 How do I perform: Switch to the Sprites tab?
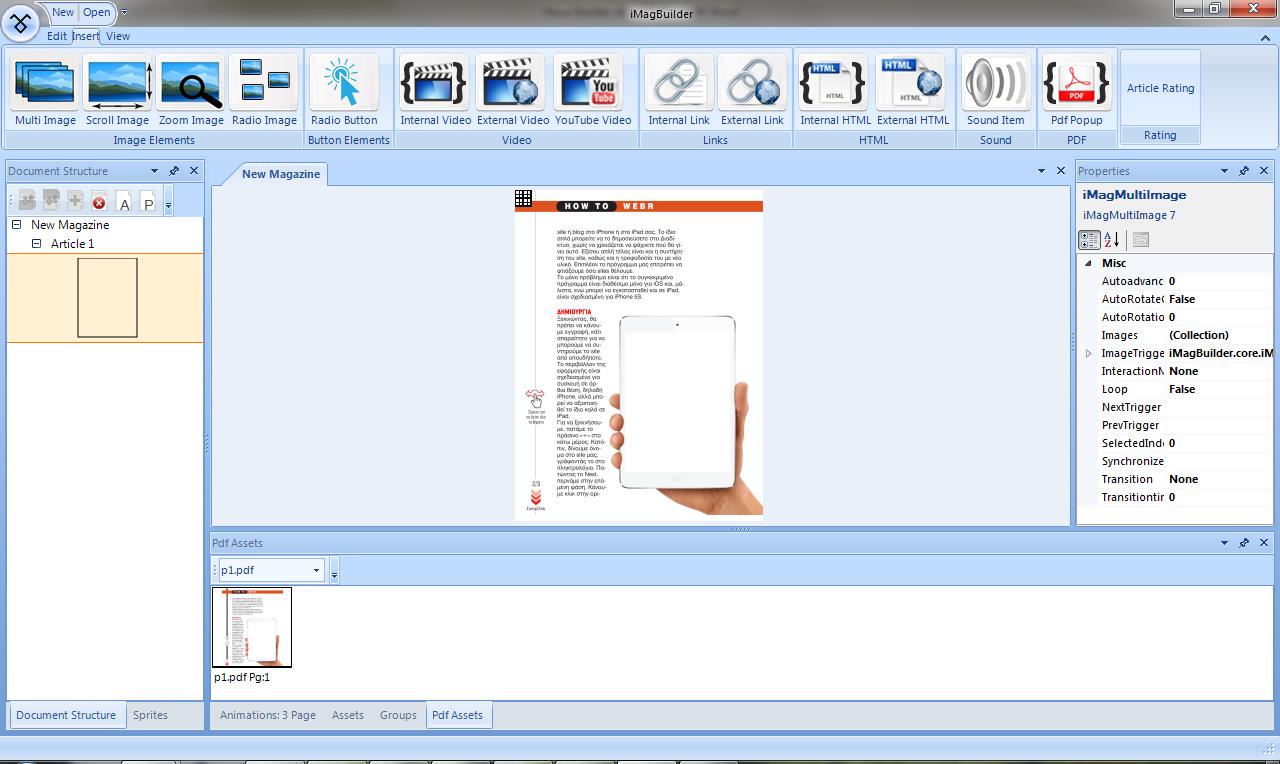(x=151, y=715)
